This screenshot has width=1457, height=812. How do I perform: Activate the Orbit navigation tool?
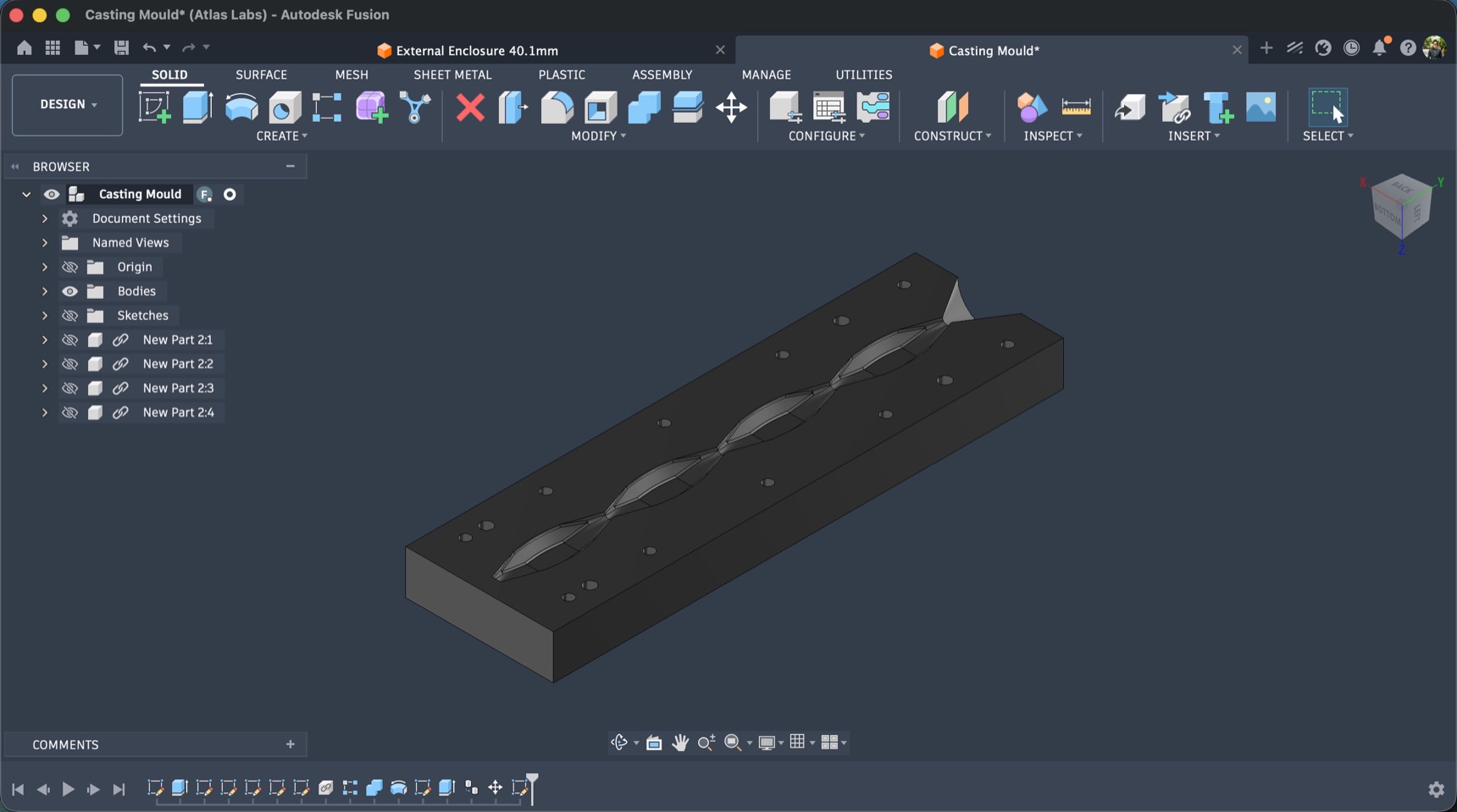tap(619, 743)
